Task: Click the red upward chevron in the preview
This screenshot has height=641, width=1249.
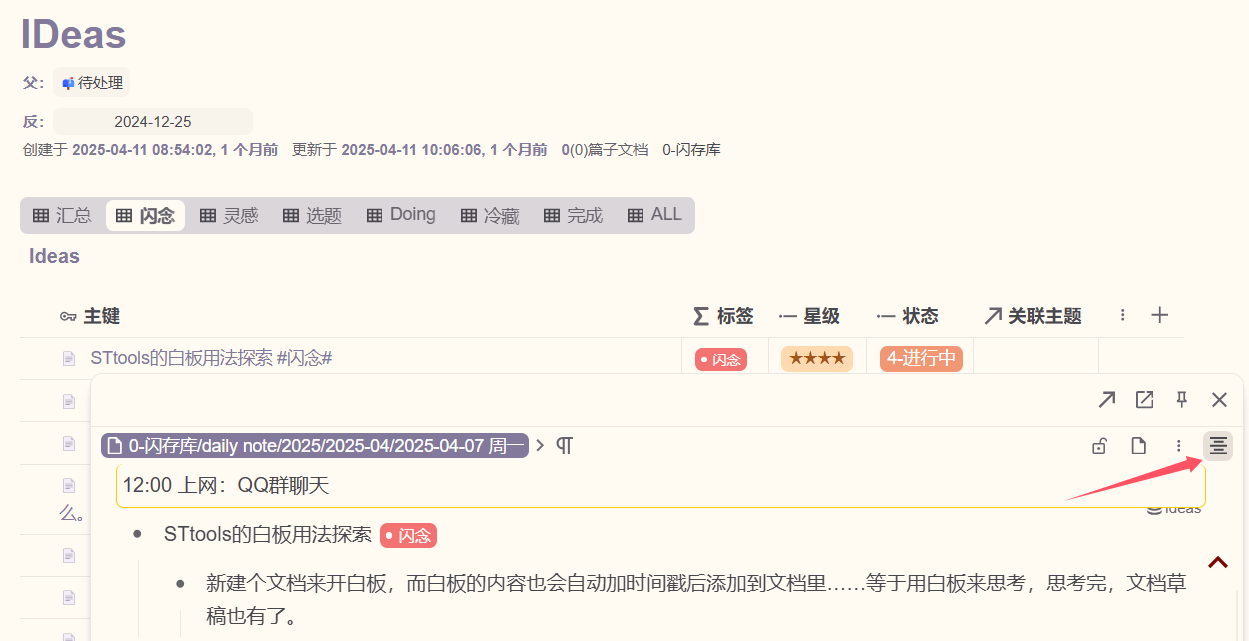Action: click(x=1217, y=562)
